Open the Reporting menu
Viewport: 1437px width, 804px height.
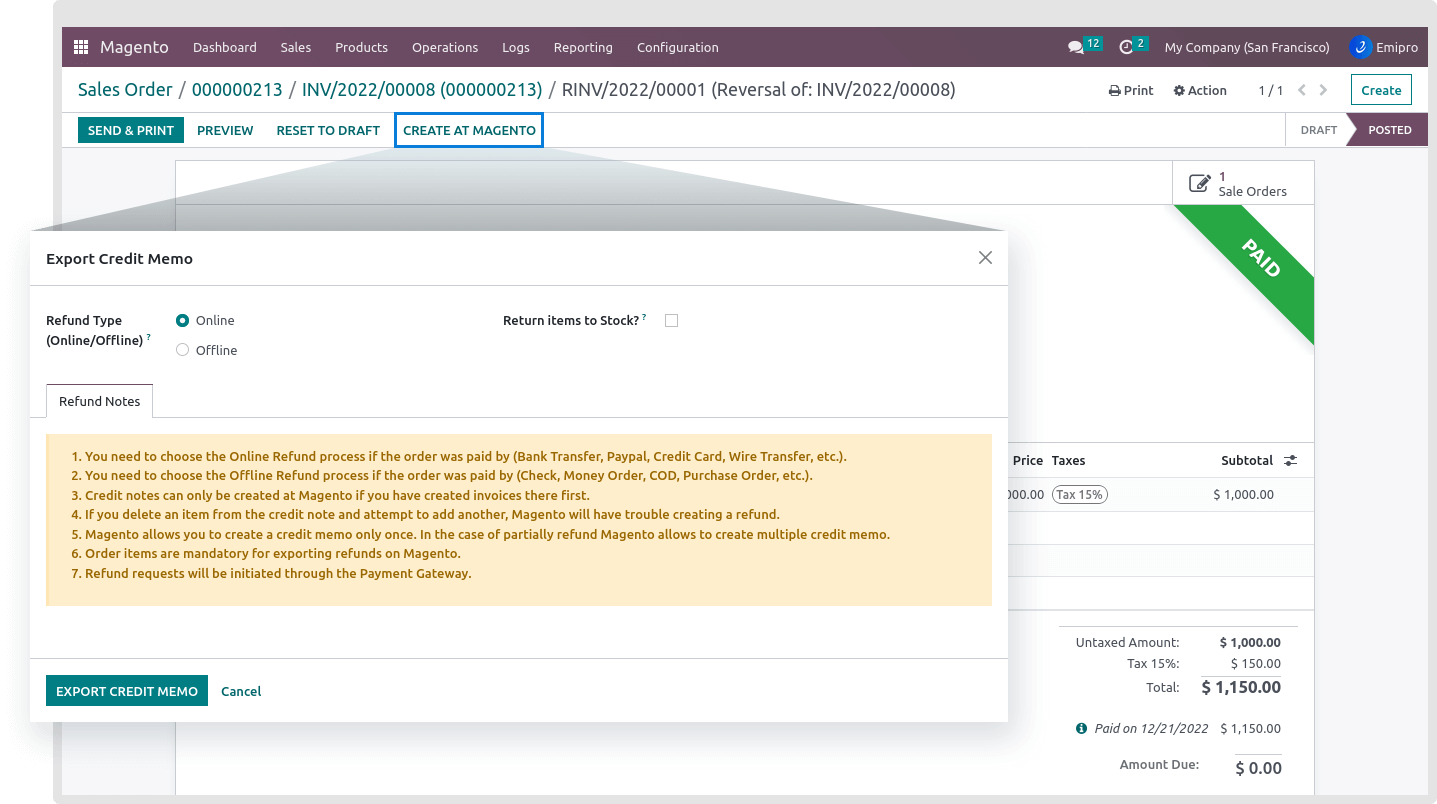click(x=583, y=47)
